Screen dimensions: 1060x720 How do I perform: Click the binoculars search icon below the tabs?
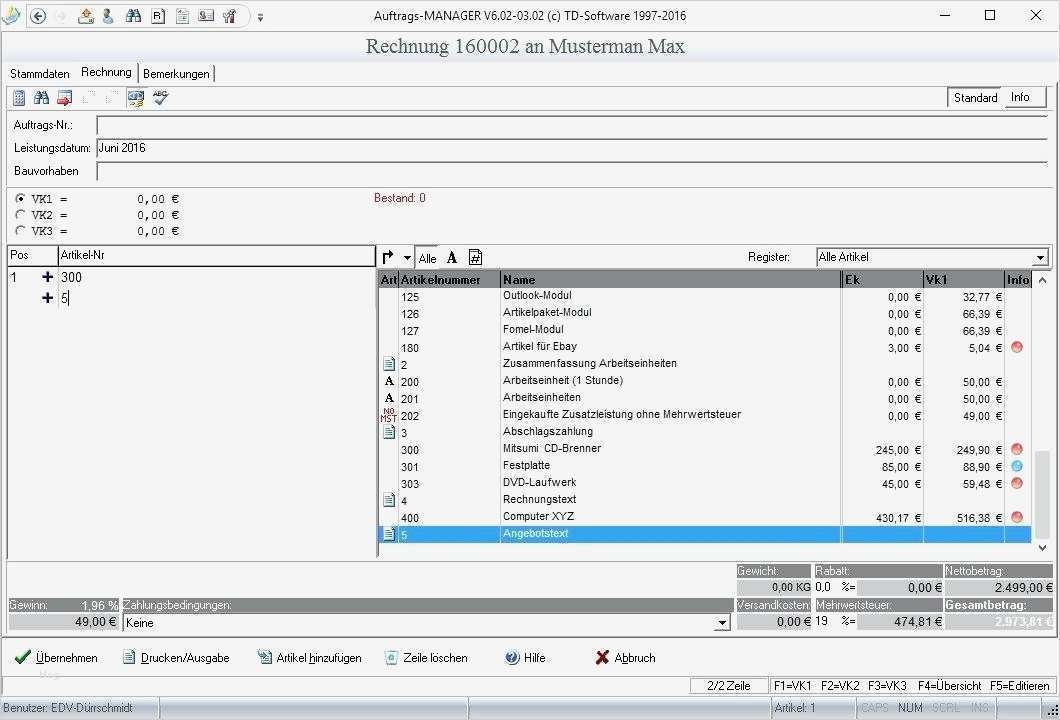pyautogui.click(x=41, y=98)
